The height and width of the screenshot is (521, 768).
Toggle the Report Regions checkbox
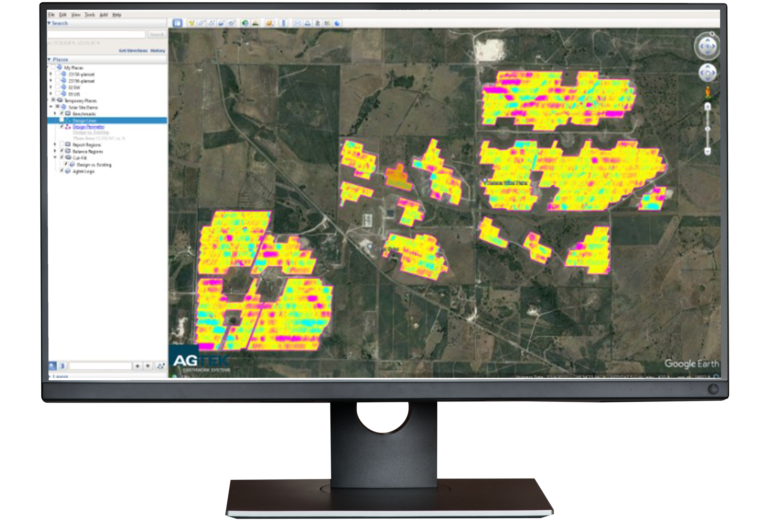pos(60,144)
